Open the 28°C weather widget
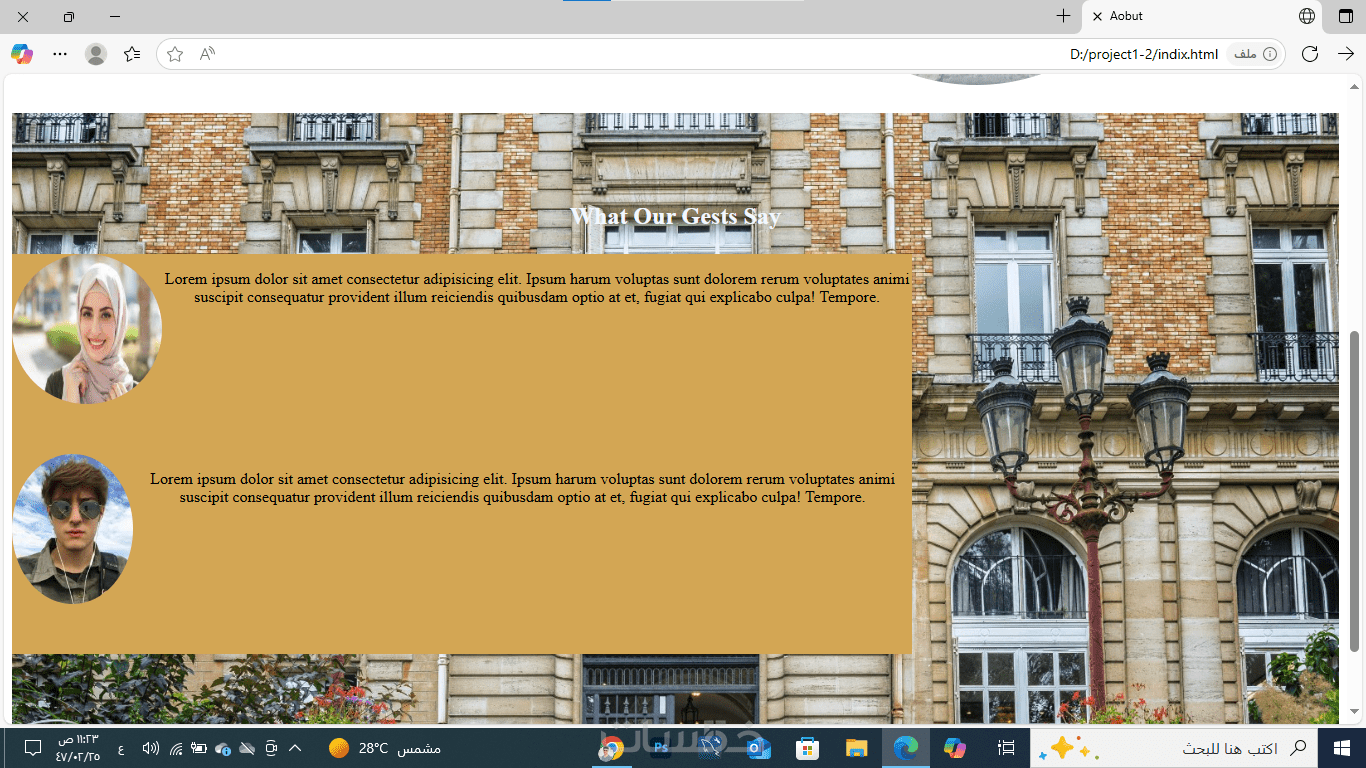Image resolution: width=1366 pixels, height=768 pixels. click(x=385, y=748)
